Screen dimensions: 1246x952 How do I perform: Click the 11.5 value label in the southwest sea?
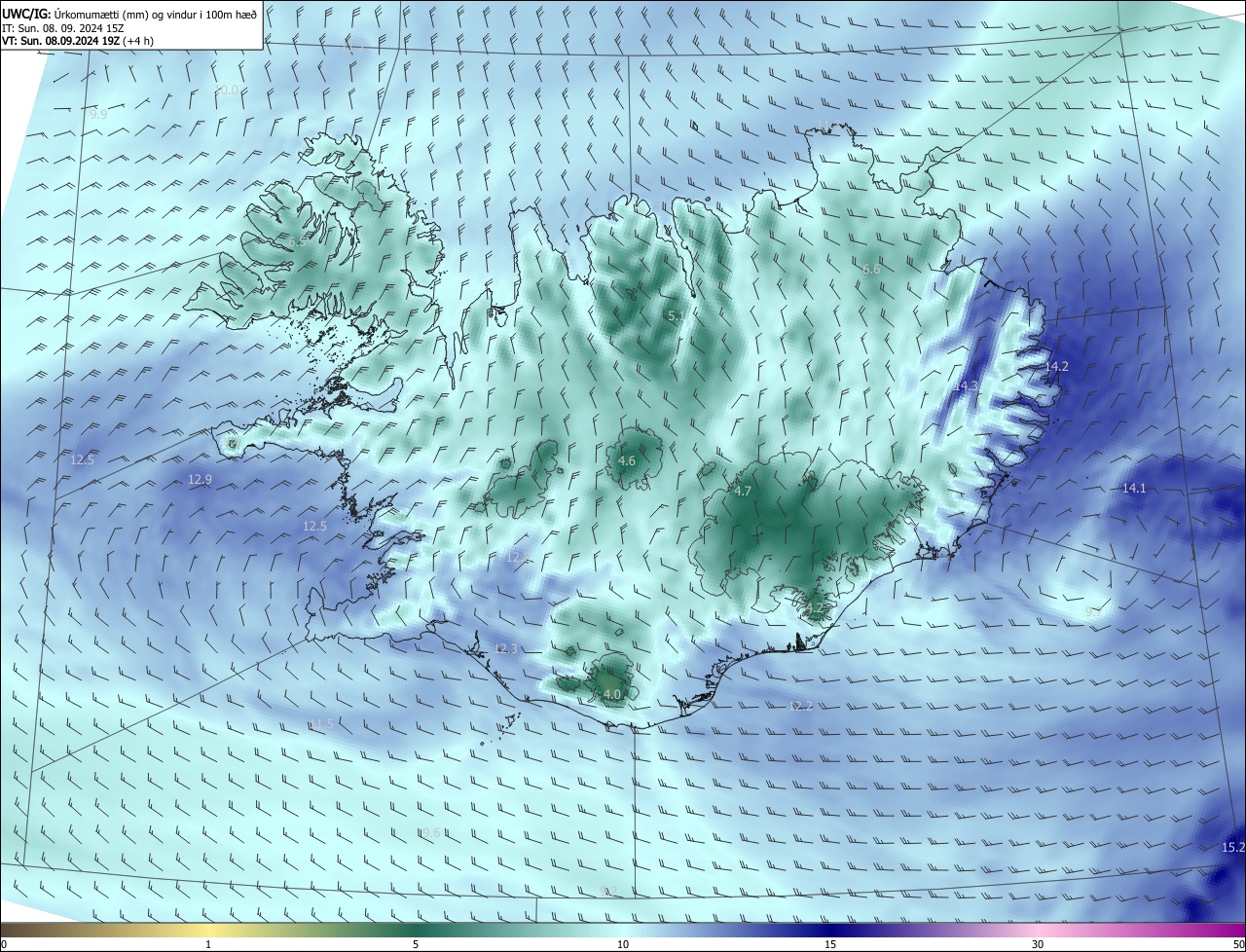pos(322,723)
